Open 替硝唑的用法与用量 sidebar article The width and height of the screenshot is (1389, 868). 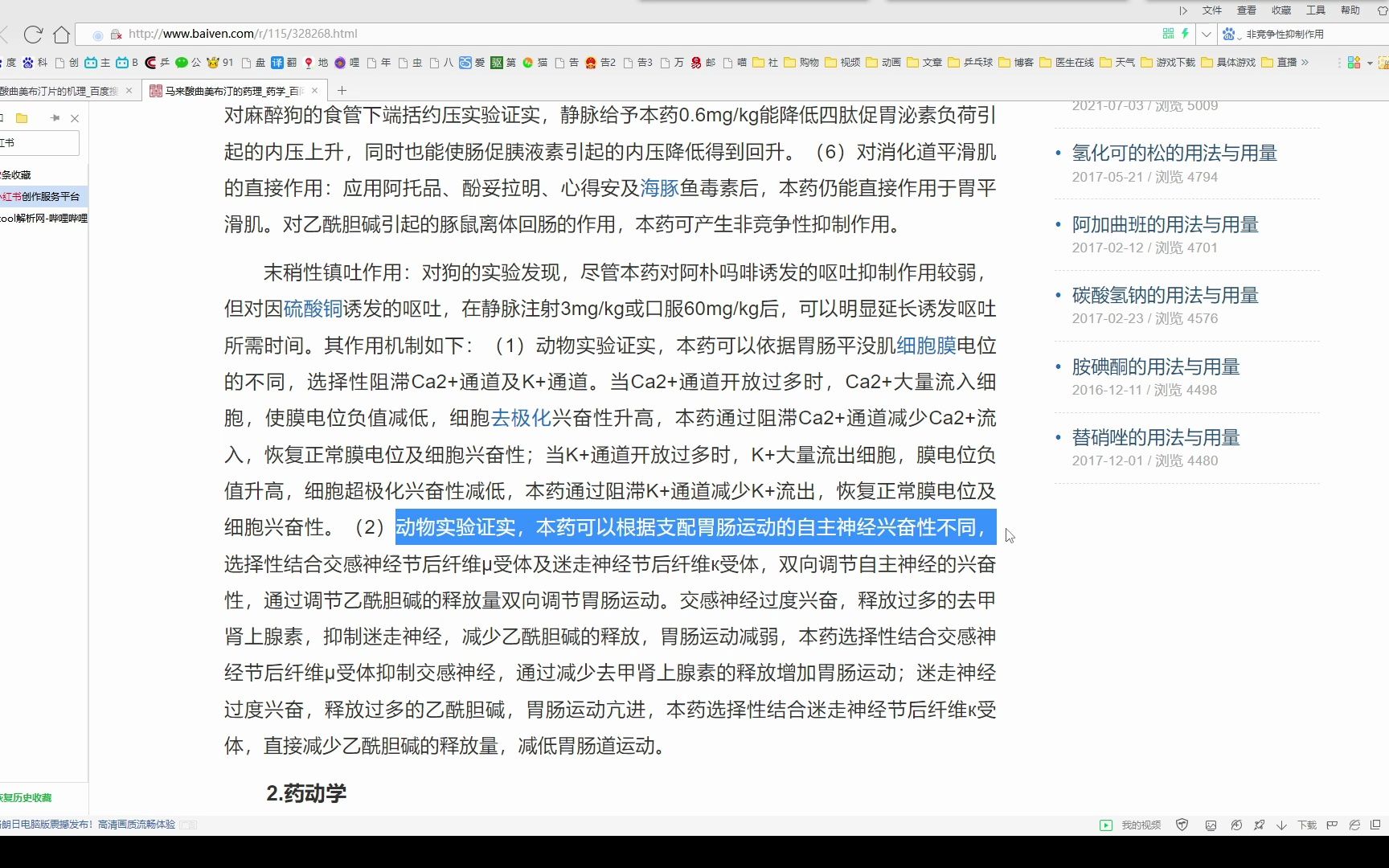[x=1156, y=437]
